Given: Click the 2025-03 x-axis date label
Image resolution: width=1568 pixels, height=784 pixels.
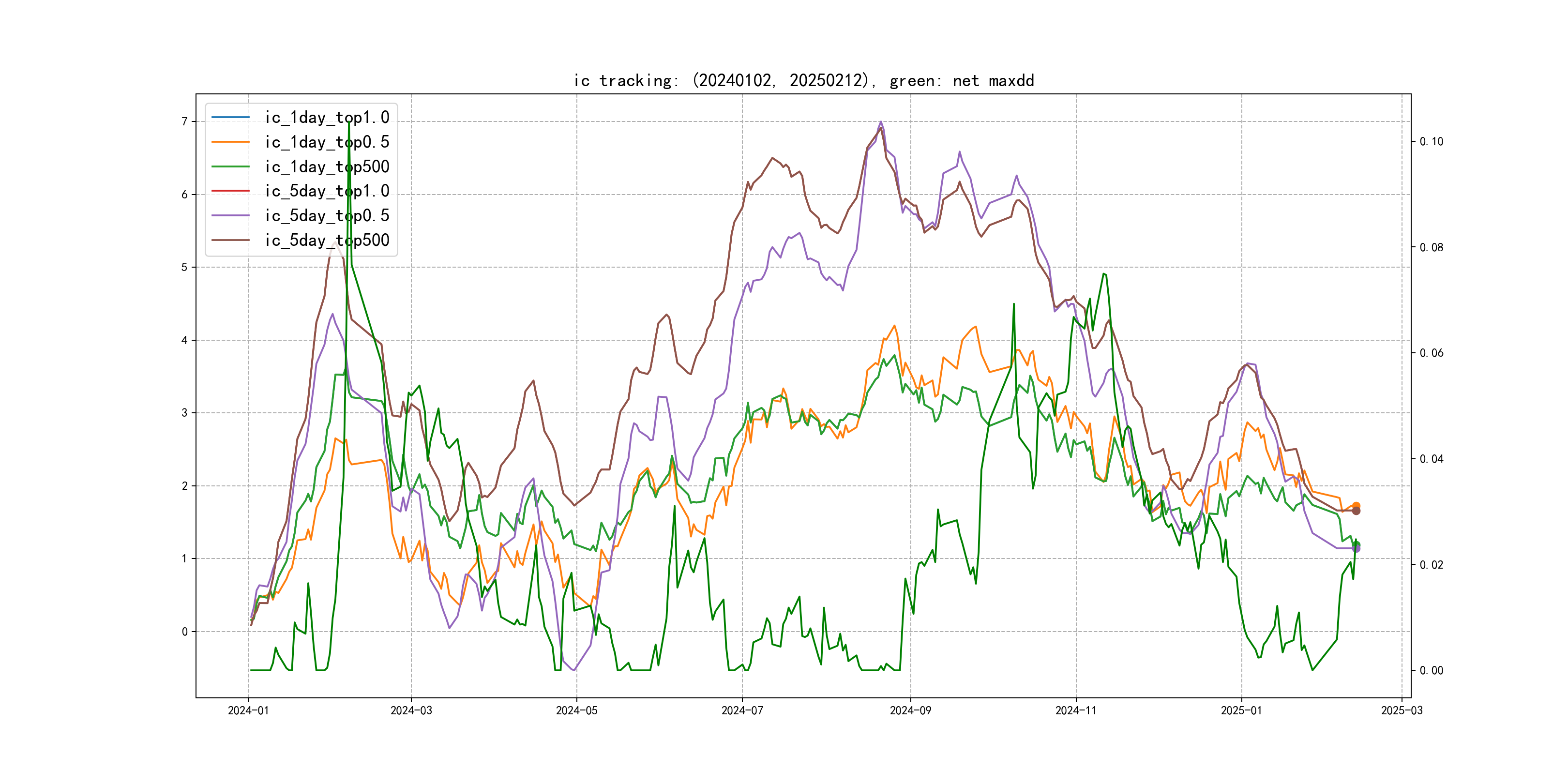Looking at the screenshot, I should pos(1402,710).
